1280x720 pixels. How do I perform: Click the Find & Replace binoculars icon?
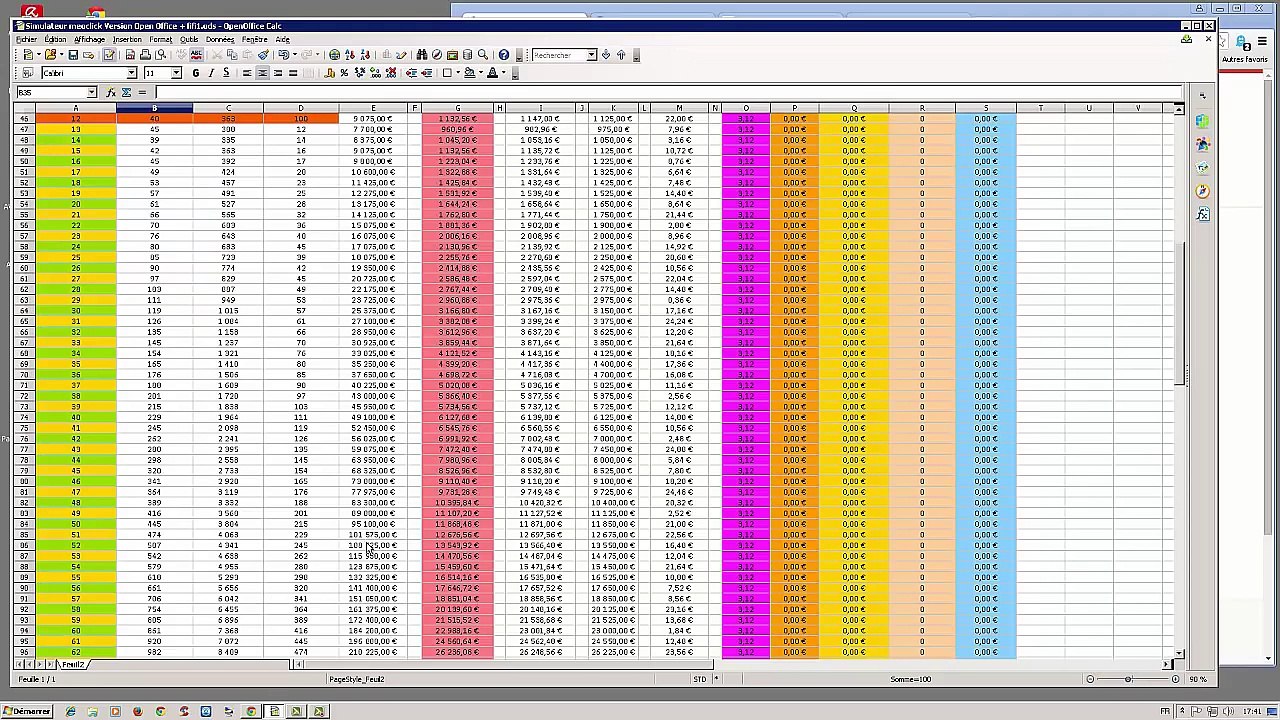(421, 55)
